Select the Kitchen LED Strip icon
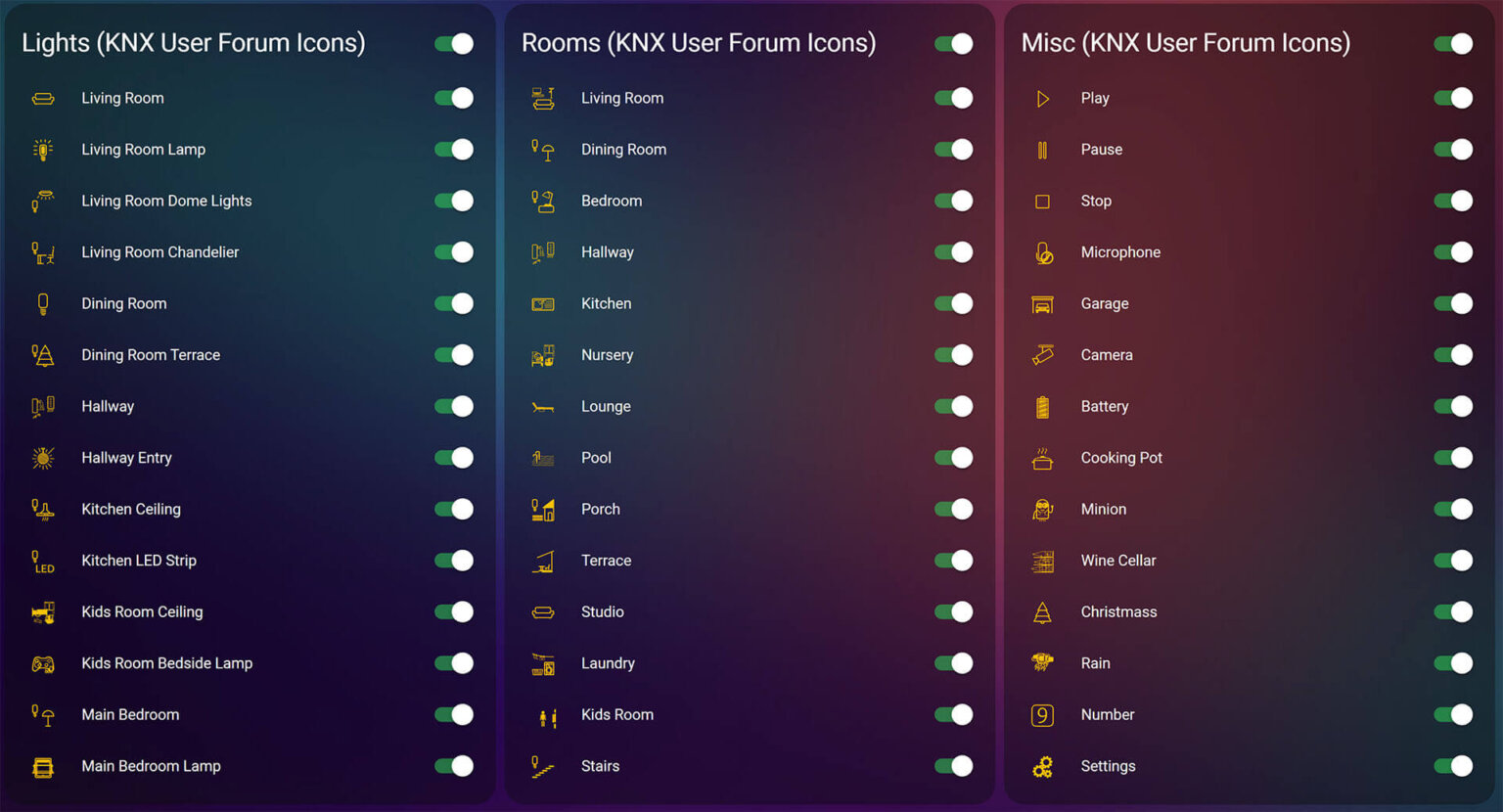The width and height of the screenshot is (1503, 812). (x=43, y=560)
